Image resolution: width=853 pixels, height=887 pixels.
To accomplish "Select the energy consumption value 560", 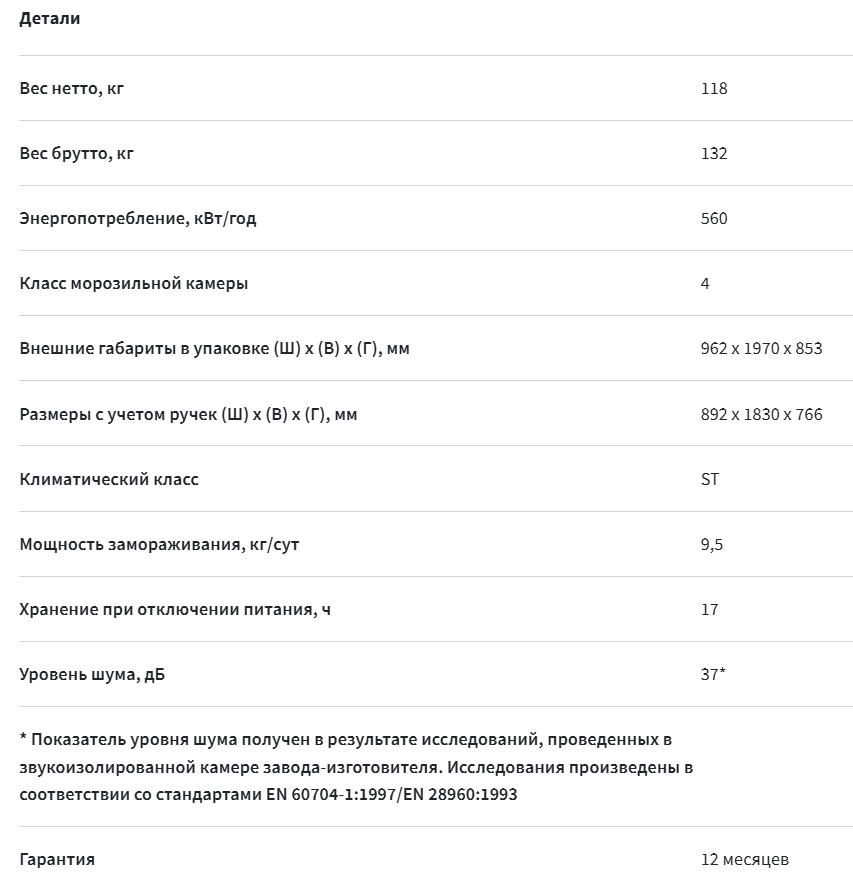I will (714, 218).
